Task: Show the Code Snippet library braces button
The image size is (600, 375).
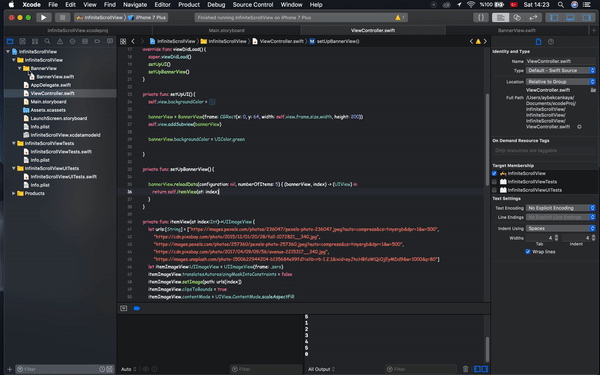Action: [x=481, y=18]
